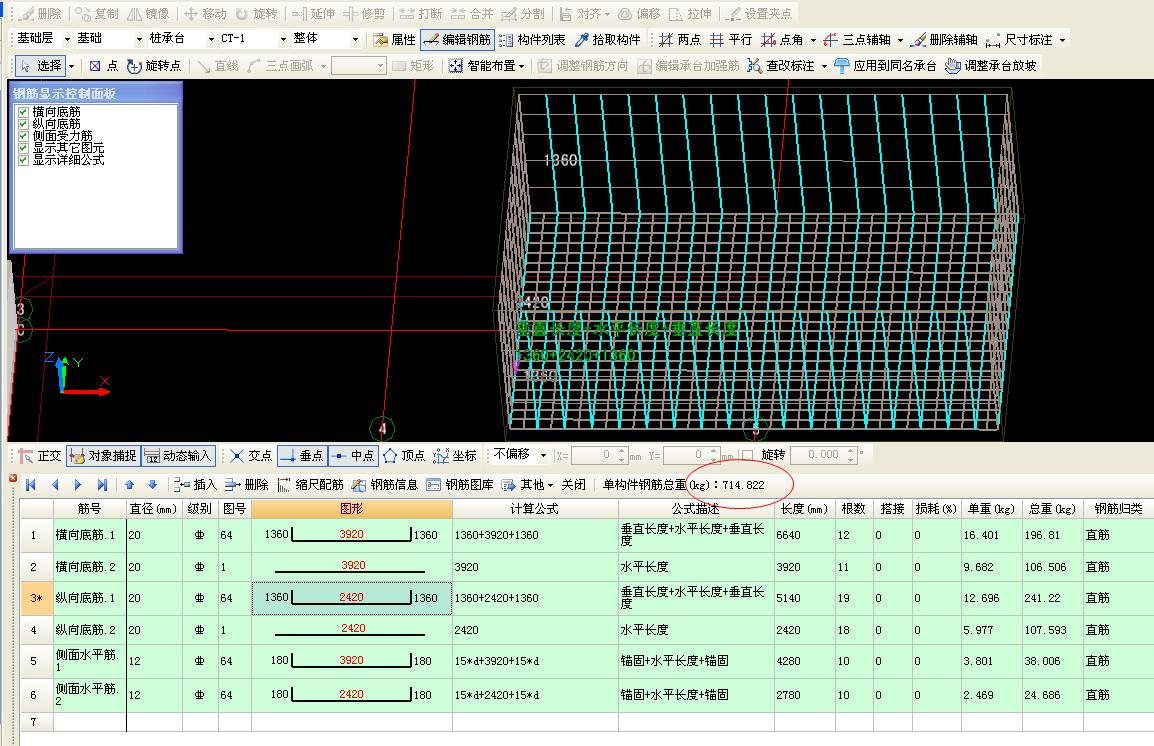Enable 中点 midpoint snap
Screen dimensions: 1154x746
(353, 456)
